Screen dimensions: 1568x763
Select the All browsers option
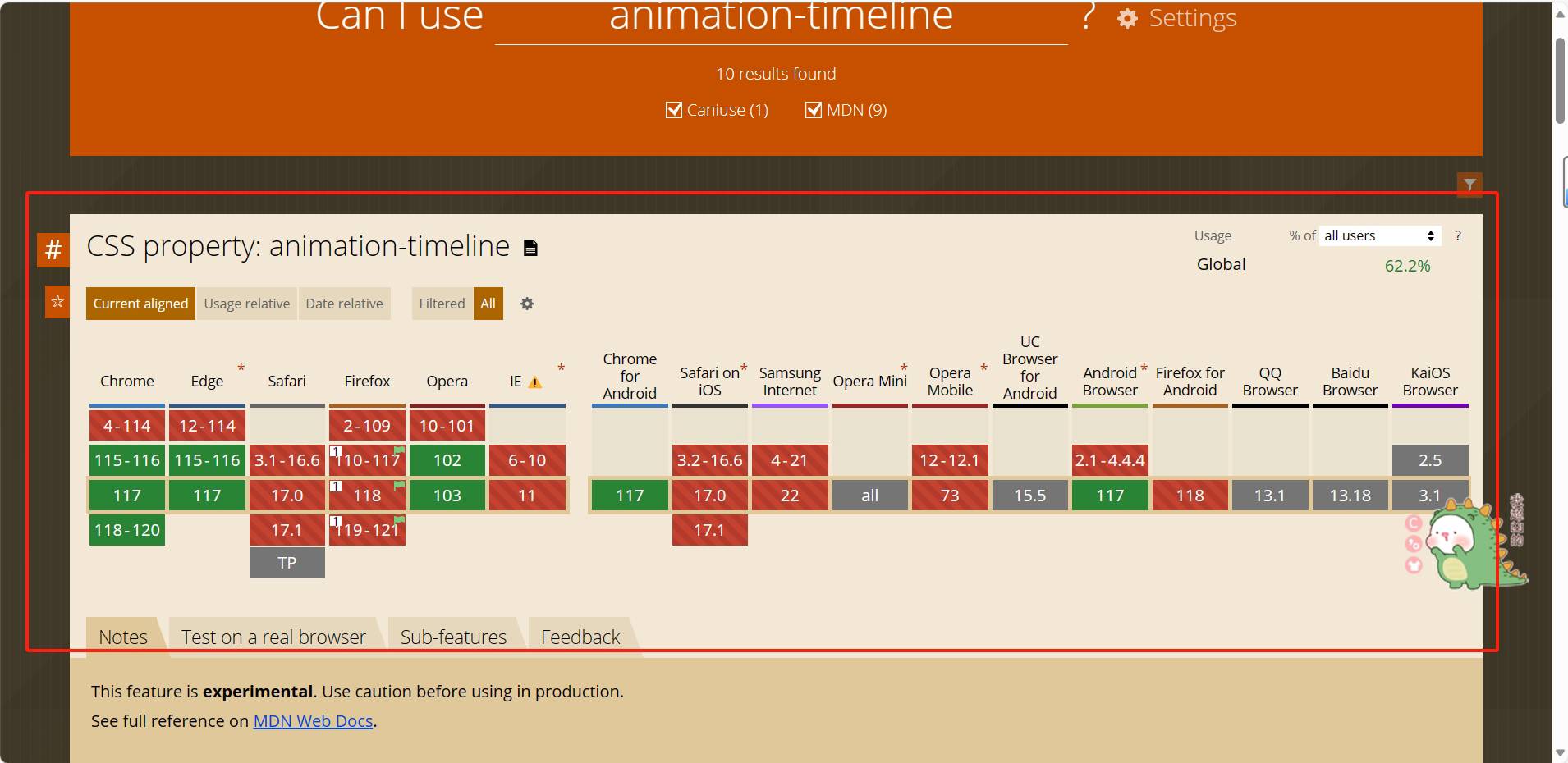(x=488, y=304)
